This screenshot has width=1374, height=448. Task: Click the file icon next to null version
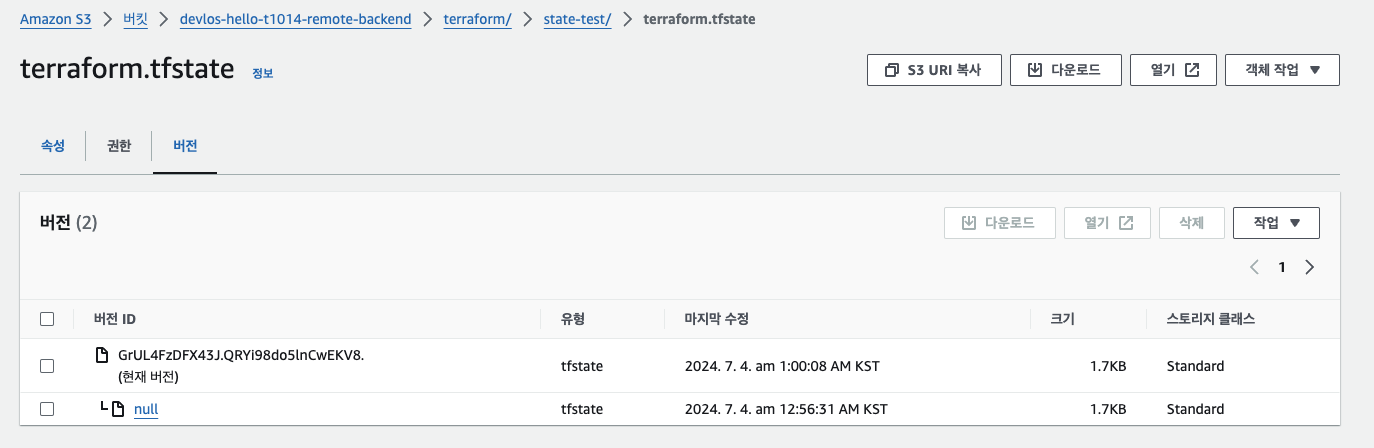click(118, 409)
